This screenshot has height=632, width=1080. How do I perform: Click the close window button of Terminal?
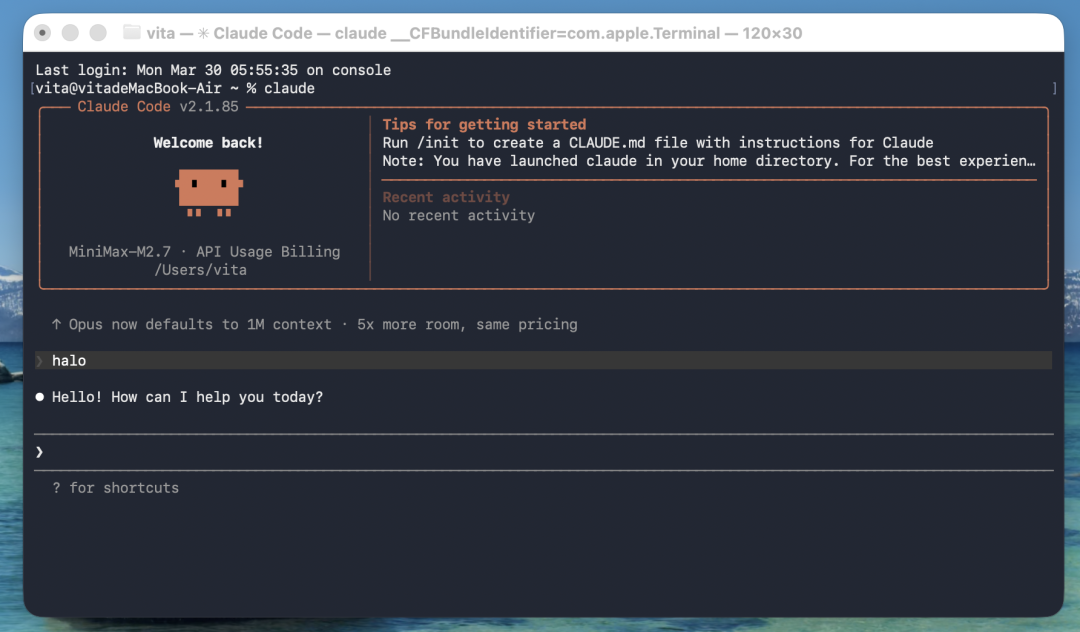[43, 32]
